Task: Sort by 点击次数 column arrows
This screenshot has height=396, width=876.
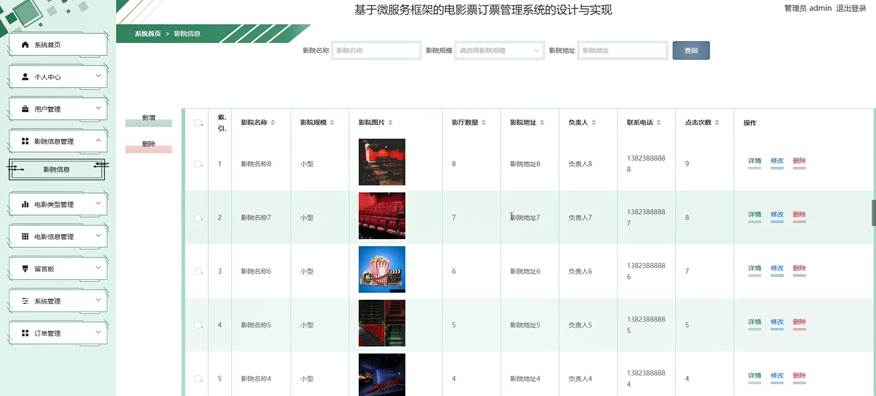Action: (x=717, y=122)
